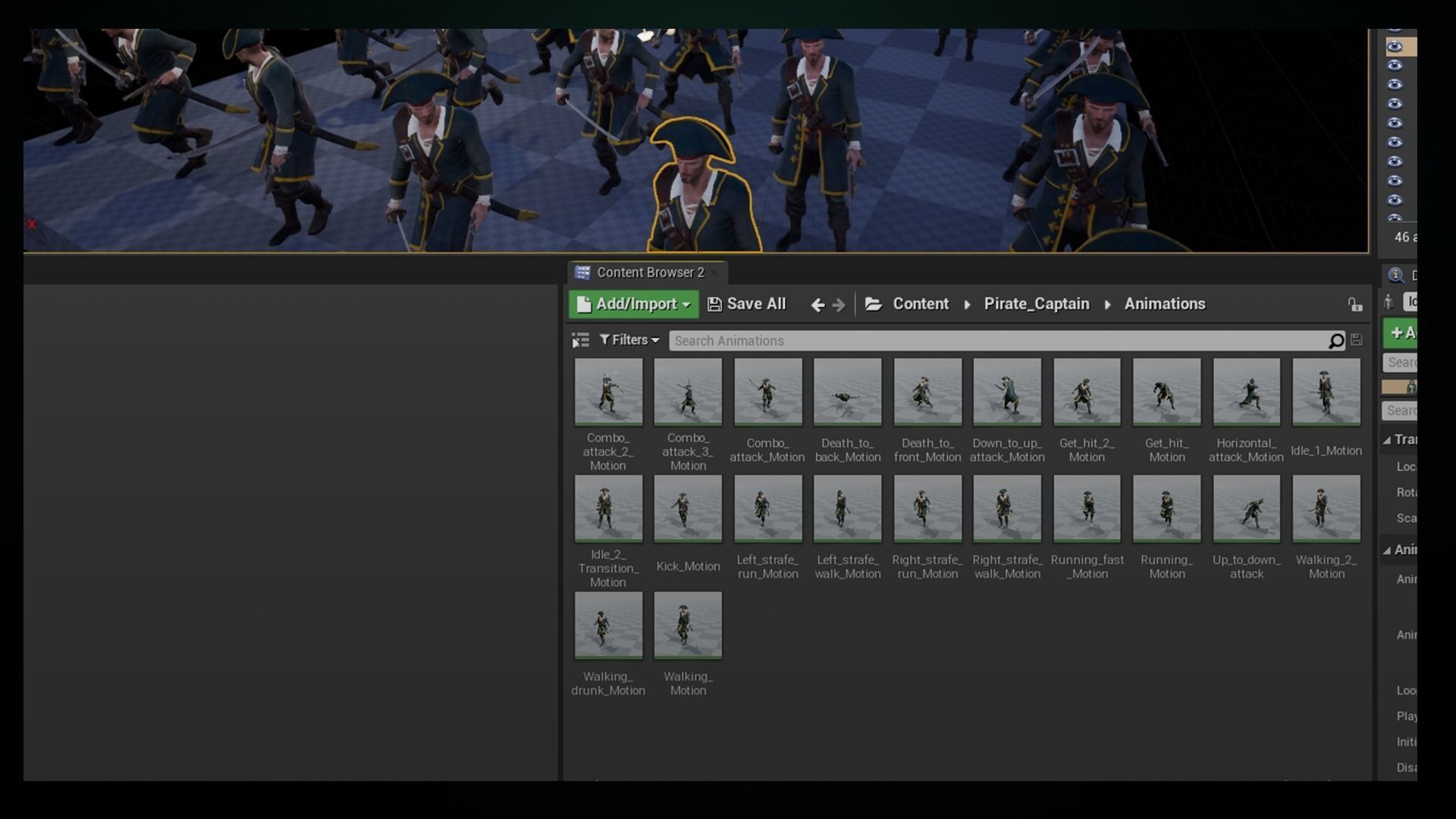Image resolution: width=1456 pixels, height=819 pixels.
Task: Click the Details panel magnifier icon
Action: pos(1395,275)
